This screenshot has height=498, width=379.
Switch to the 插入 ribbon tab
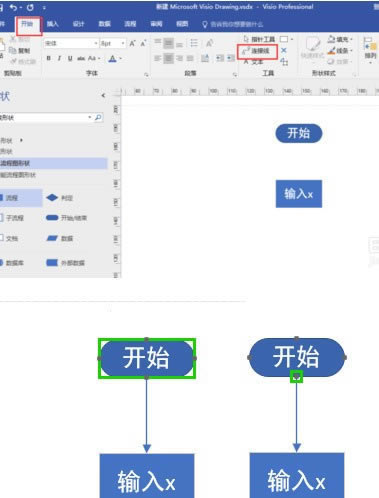click(x=53, y=24)
